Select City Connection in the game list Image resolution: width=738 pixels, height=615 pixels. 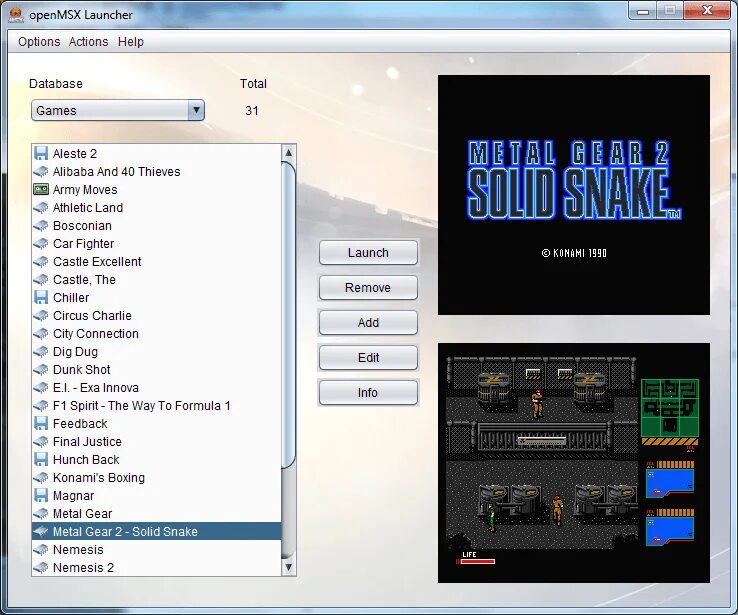point(96,333)
